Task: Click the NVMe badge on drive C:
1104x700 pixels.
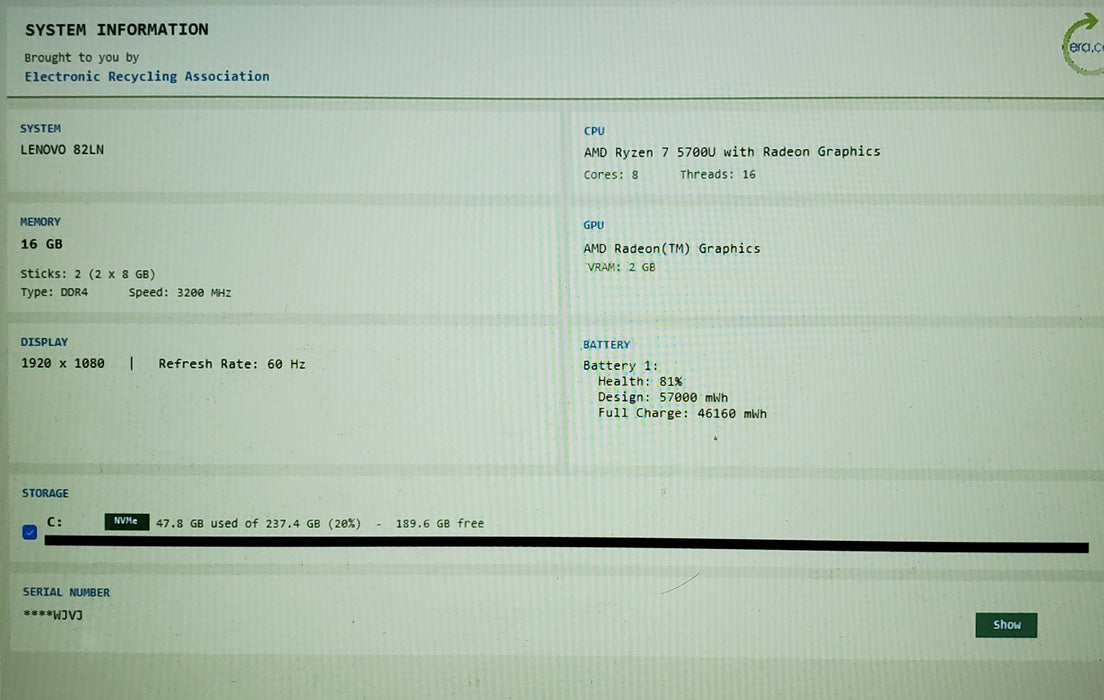Action: click(127, 521)
